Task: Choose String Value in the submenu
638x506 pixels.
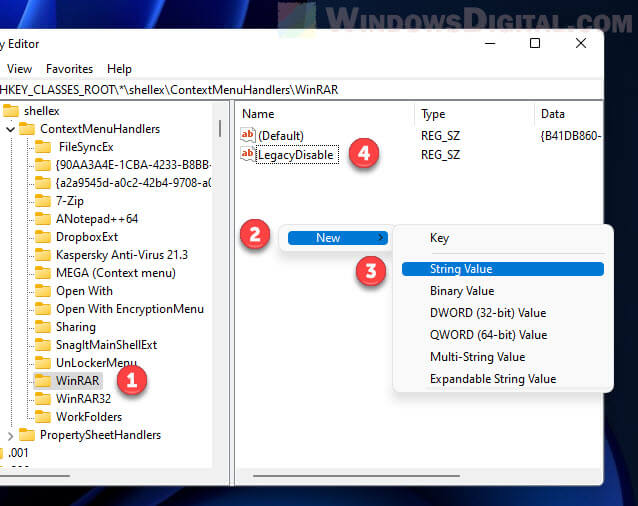Action: 503,269
